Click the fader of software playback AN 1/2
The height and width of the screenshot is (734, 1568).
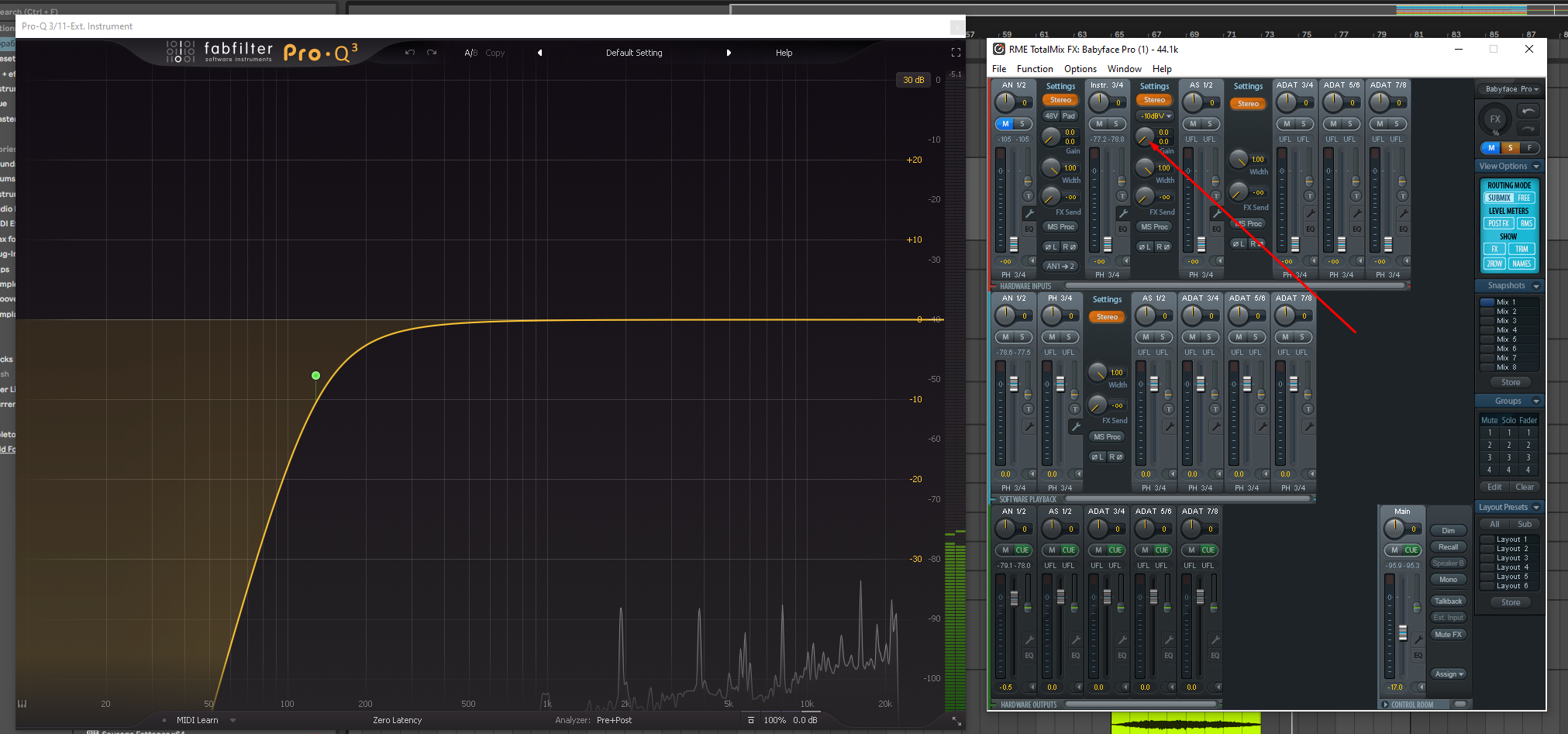tap(1013, 384)
